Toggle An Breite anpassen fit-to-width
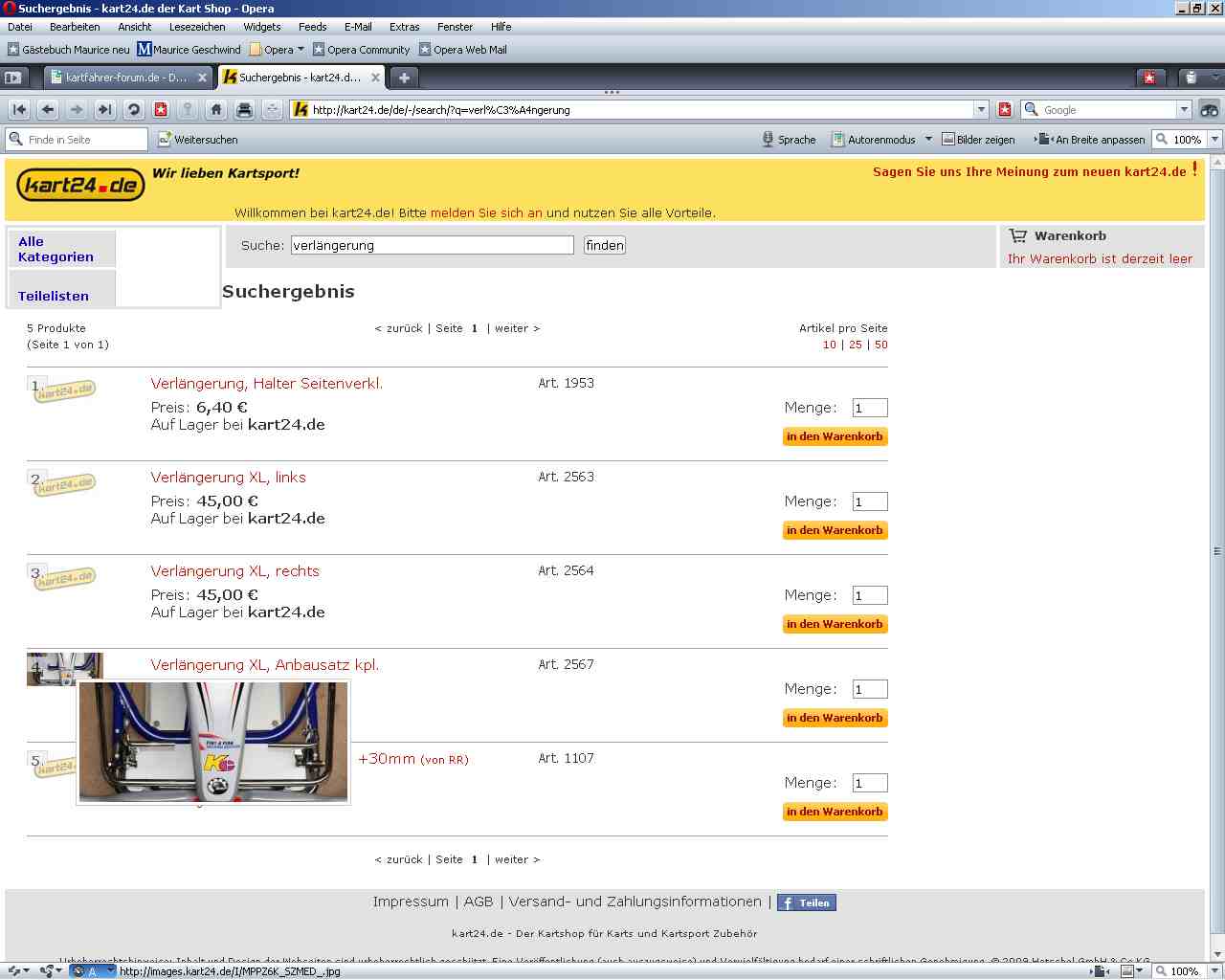The height and width of the screenshot is (980, 1225). [1090, 140]
